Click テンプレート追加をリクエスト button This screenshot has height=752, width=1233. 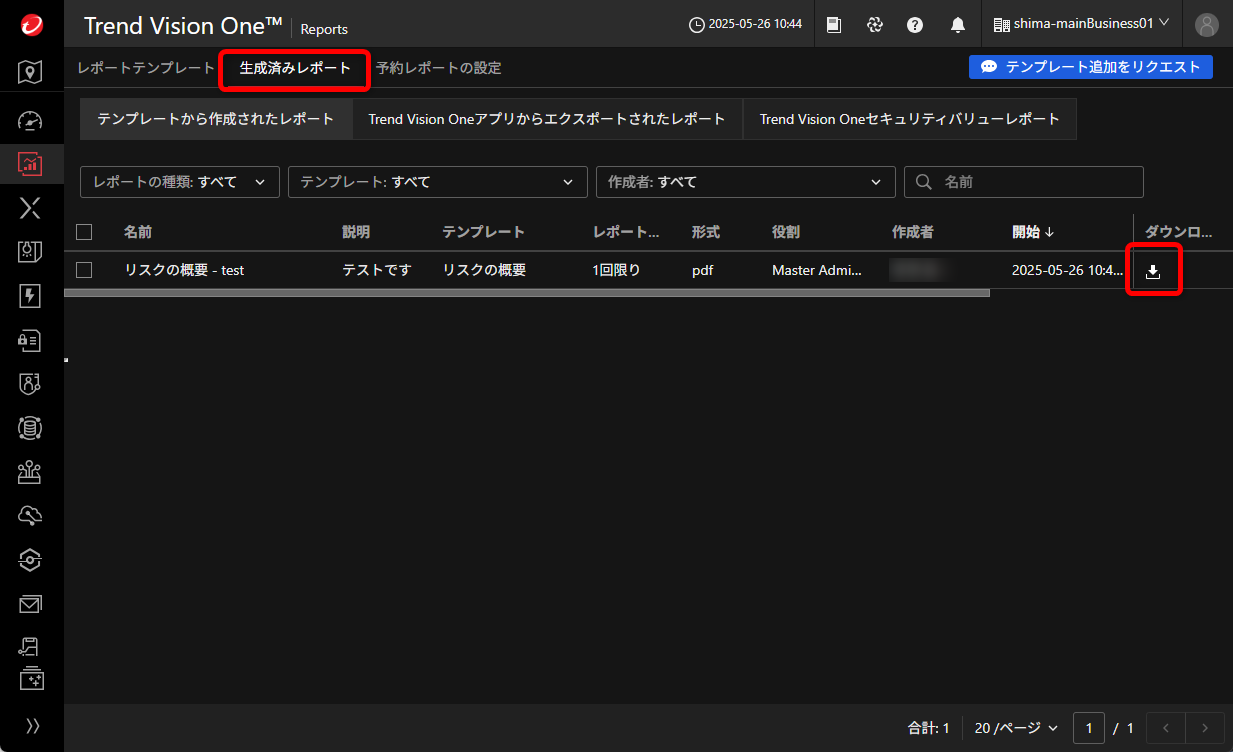coord(1091,67)
